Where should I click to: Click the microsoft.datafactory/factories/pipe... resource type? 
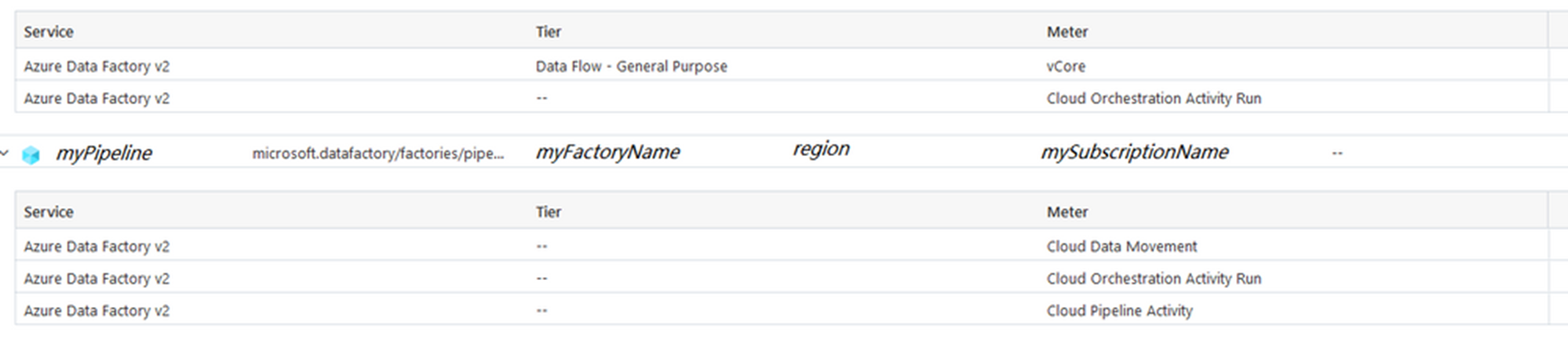click(x=377, y=153)
